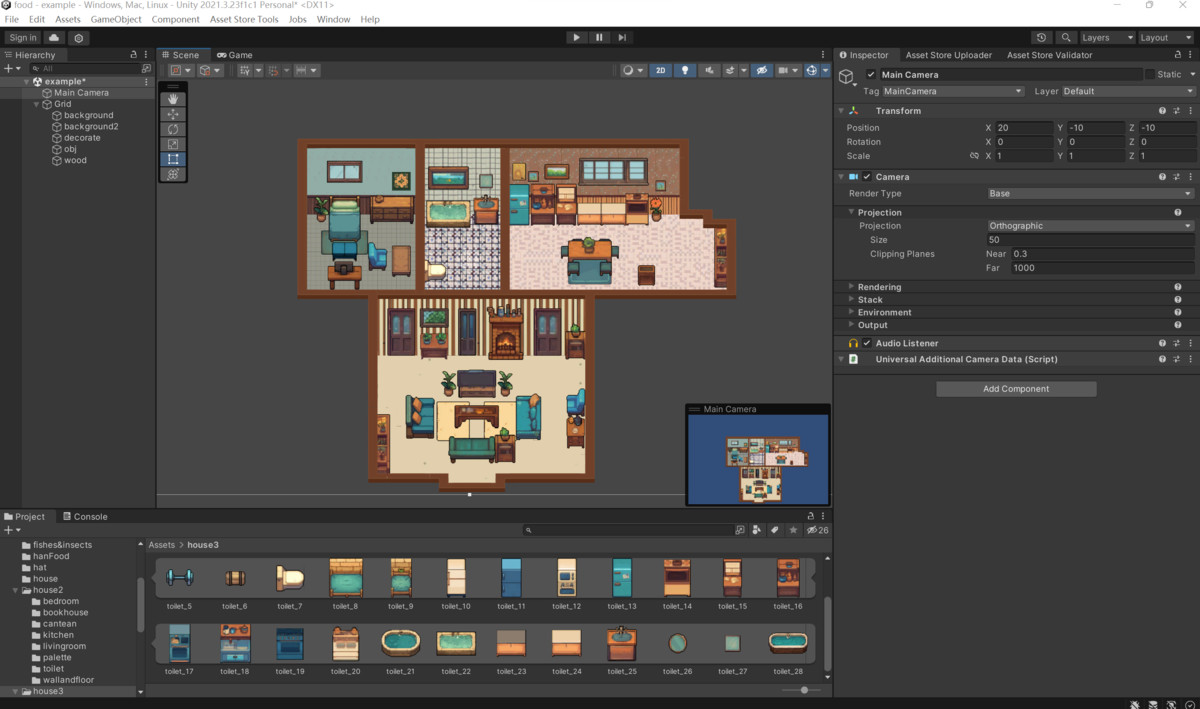Select the Scale tool
This screenshot has width=1200, height=709.
(173, 144)
